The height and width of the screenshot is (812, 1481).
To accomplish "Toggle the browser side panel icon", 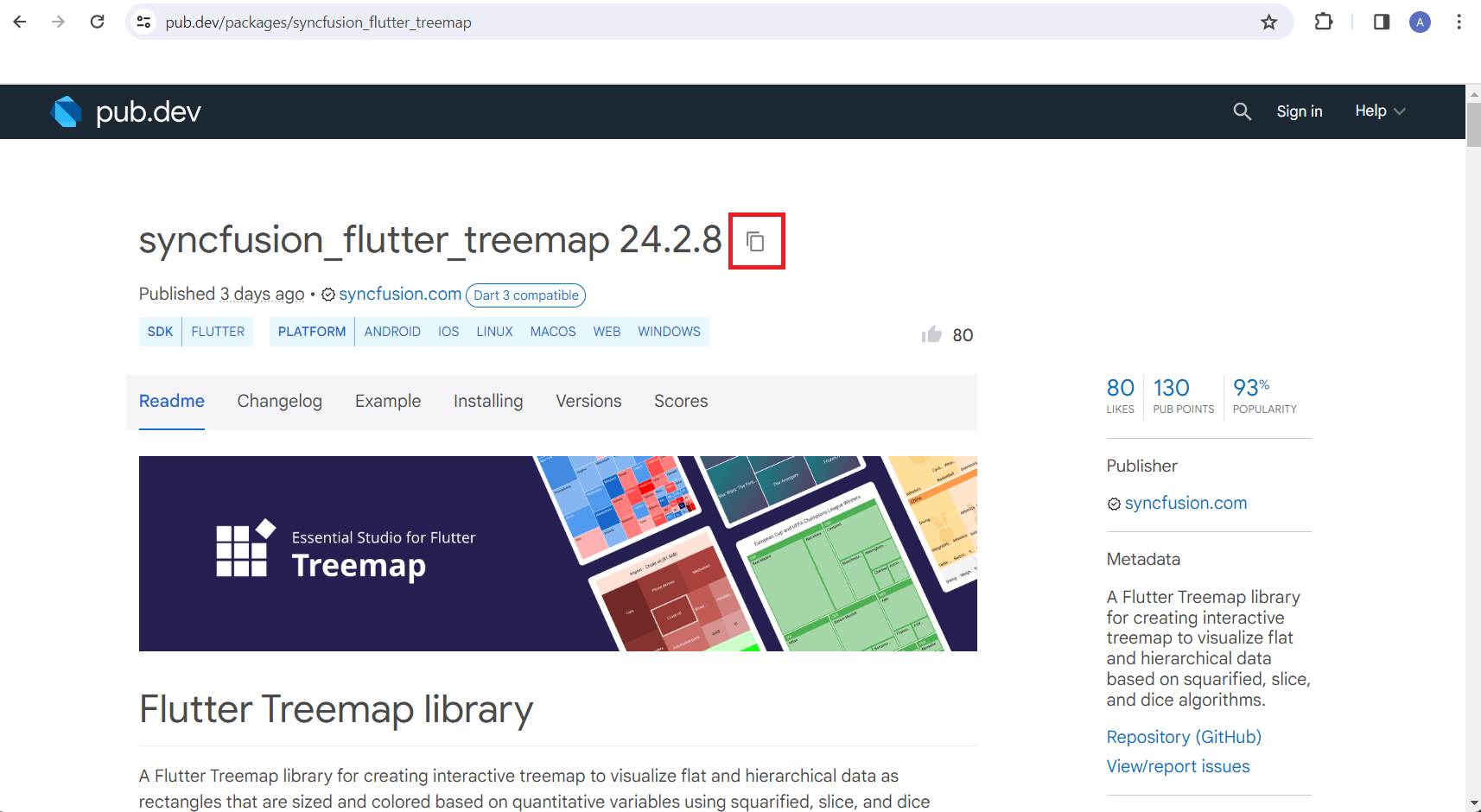I will (1382, 22).
